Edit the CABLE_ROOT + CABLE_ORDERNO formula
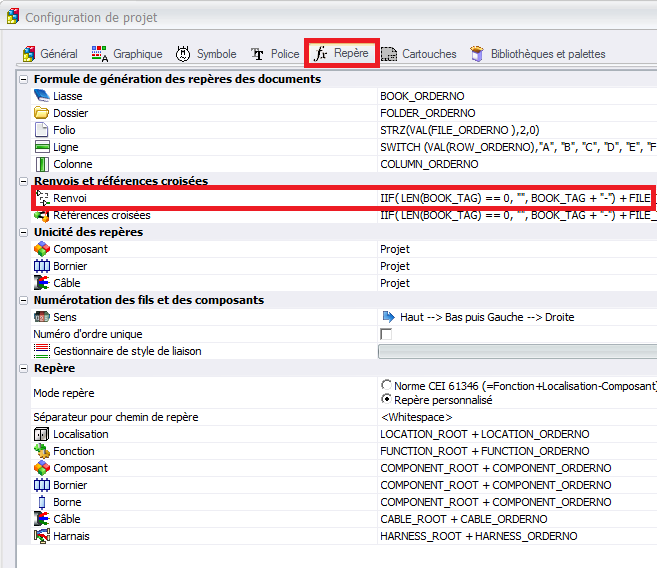The height and width of the screenshot is (568, 657). click(x=464, y=519)
